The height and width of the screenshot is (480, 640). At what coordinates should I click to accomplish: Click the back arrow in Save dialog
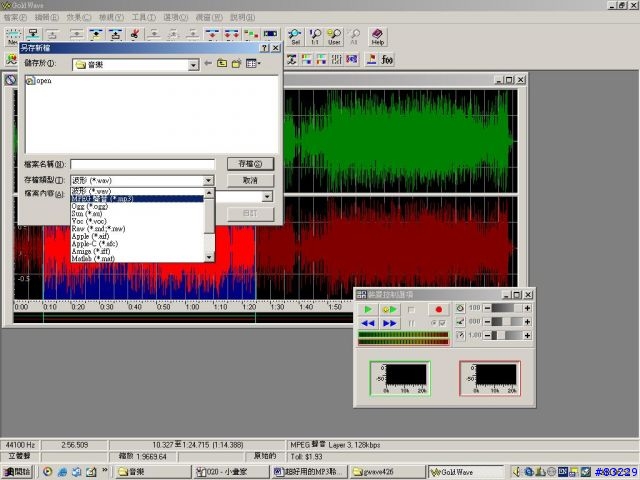click(208, 63)
